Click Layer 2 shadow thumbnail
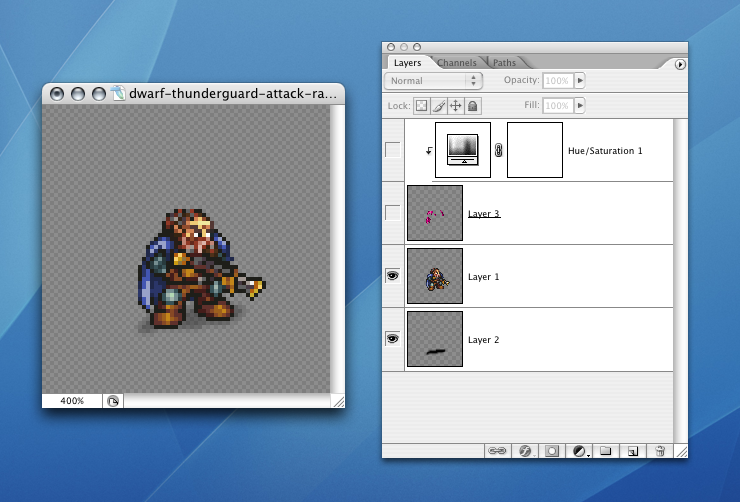The image size is (740, 502). tap(435, 339)
